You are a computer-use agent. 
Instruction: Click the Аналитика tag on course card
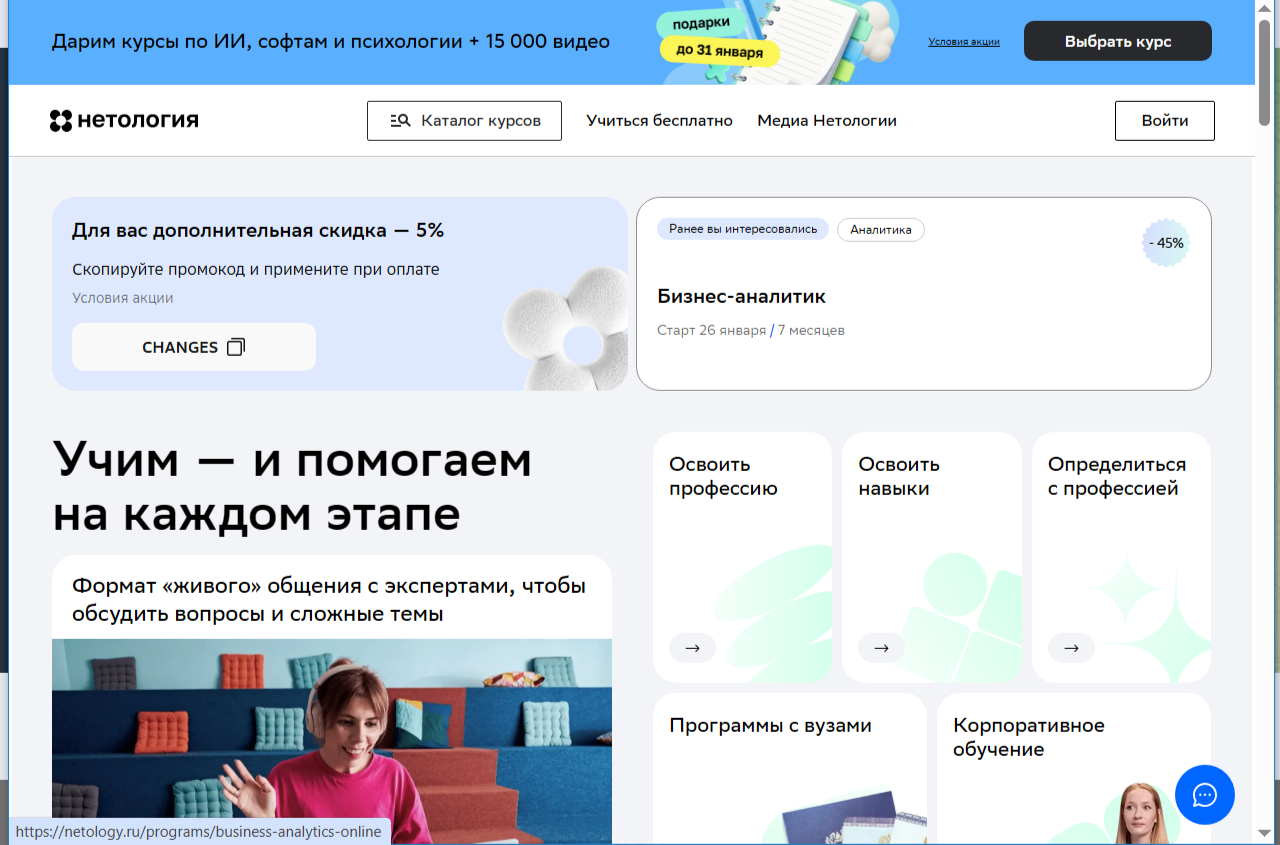click(x=880, y=229)
